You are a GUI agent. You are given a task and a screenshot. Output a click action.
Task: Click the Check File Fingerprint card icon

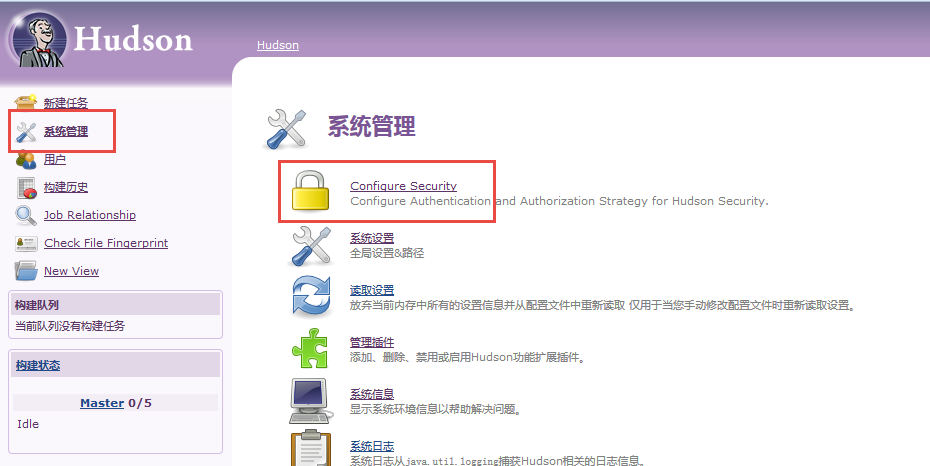tap(27, 243)
